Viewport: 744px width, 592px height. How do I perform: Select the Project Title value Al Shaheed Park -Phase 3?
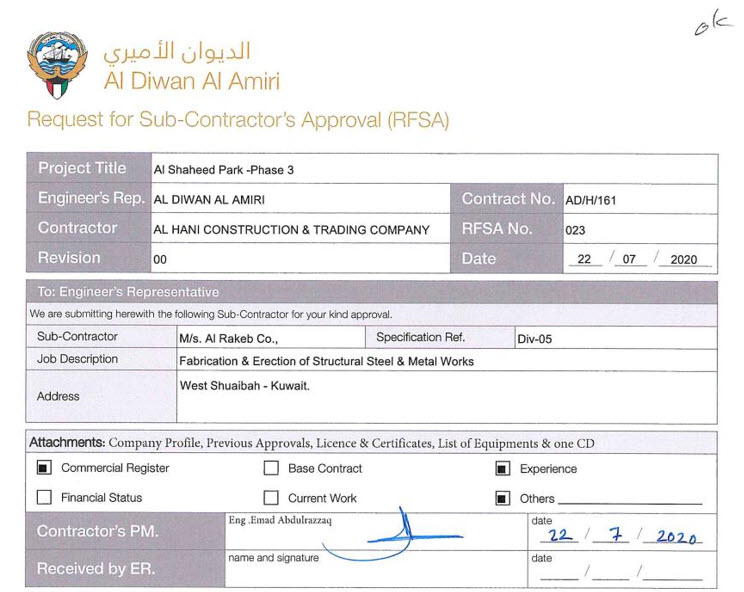click(x=223, y=170)
